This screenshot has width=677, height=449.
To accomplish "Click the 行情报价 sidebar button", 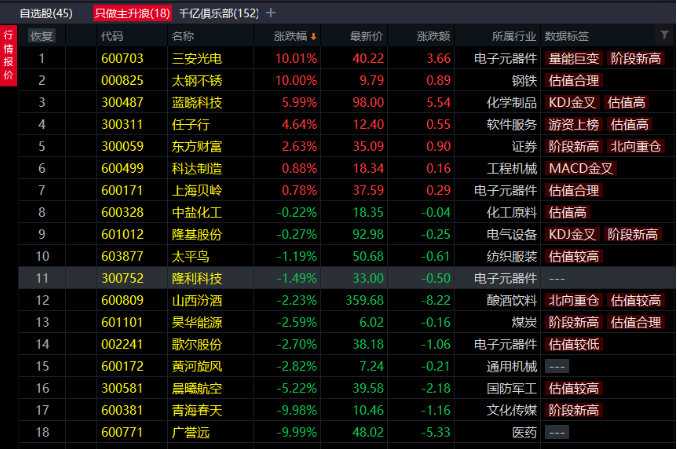I will pyautogui.click(x=9, y=55).
